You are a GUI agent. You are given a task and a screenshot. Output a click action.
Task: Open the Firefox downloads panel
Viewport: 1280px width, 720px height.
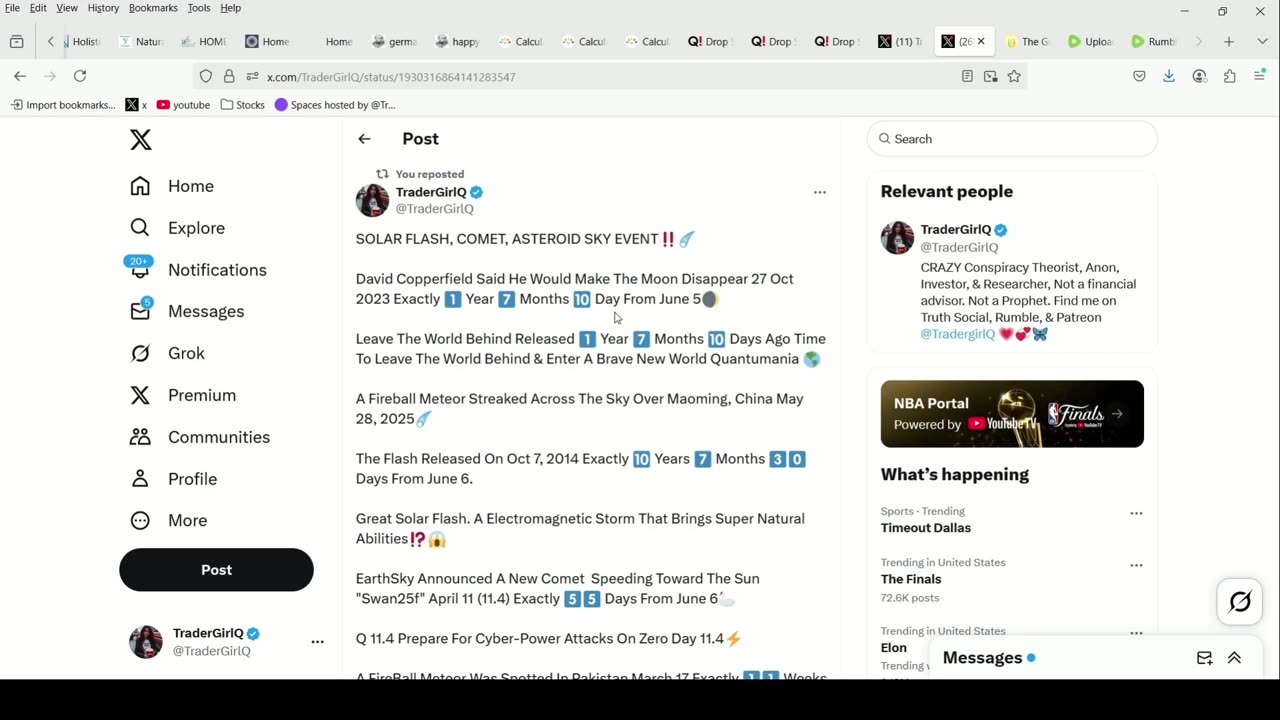click(1169, 76)
